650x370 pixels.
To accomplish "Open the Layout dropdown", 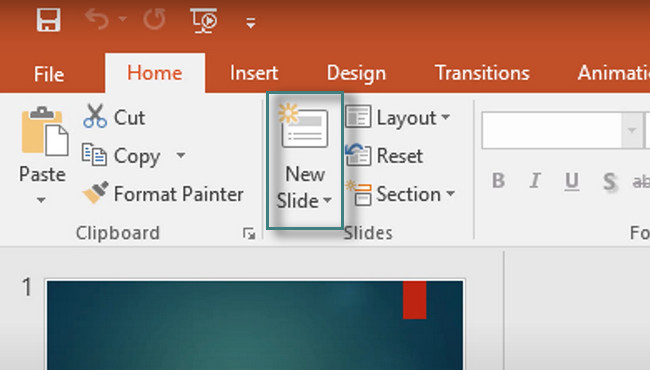I will [398, 118].
